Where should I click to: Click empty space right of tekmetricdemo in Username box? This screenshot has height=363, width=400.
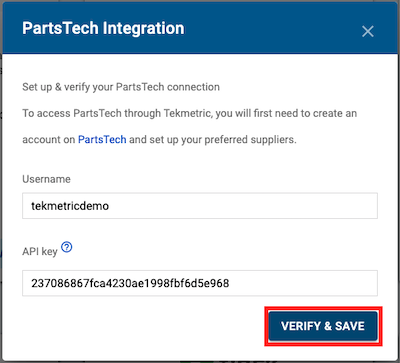tap(243, 206)
